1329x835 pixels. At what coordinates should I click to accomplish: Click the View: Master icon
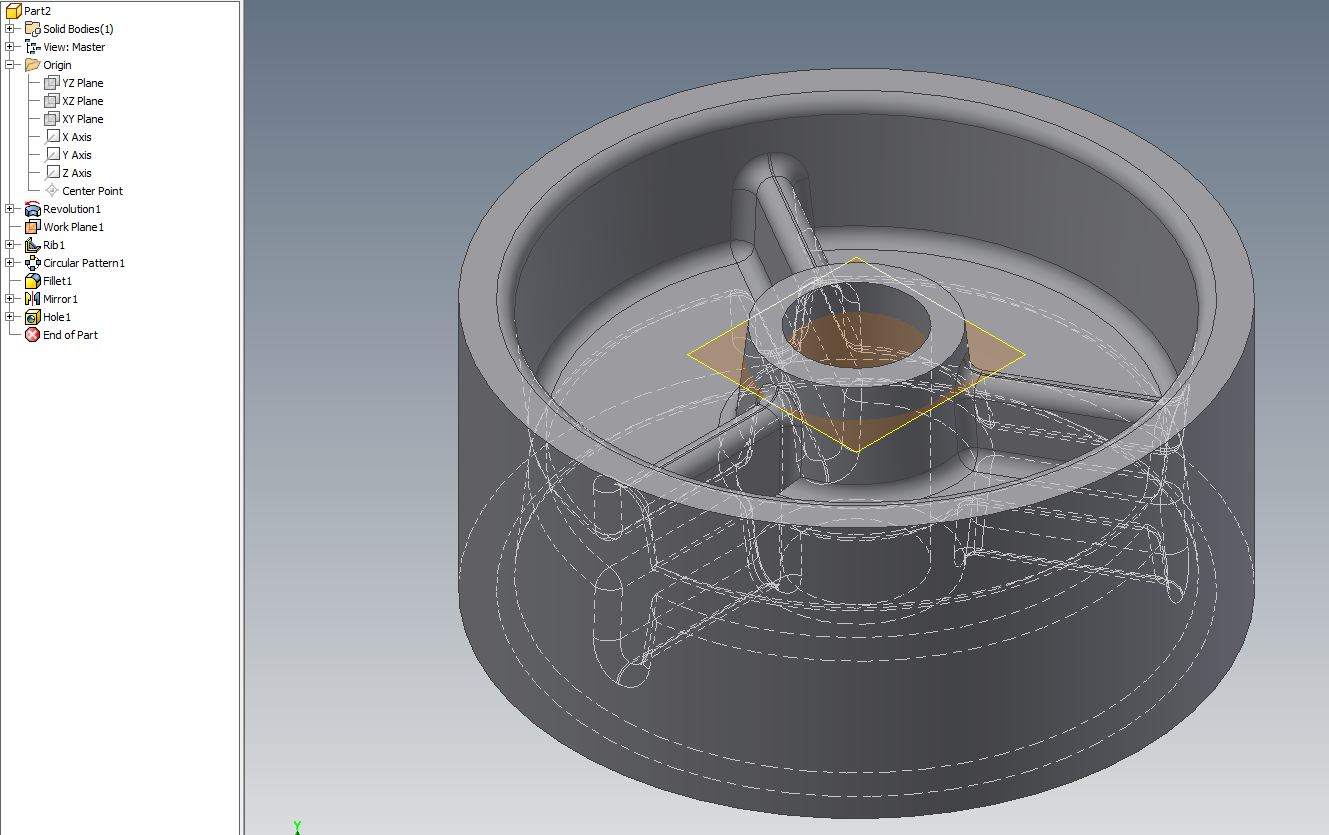tap(32, 47)
